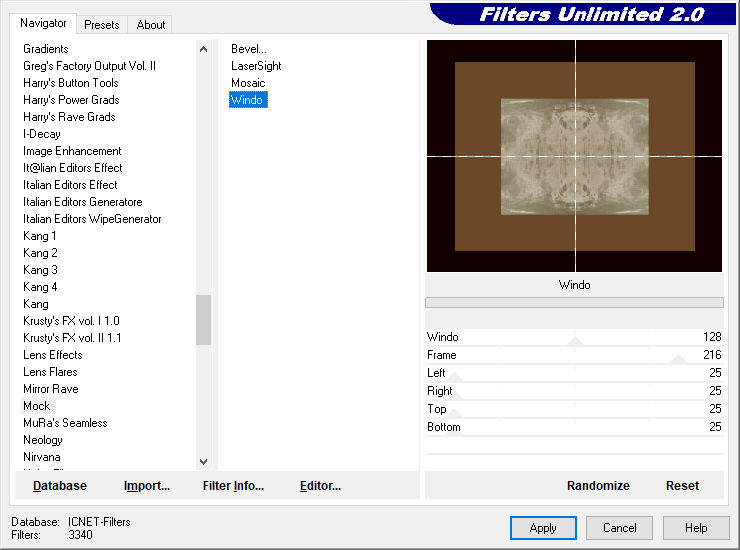This screenshot has width=740, height=550.
Task: Open the About tab
Action: (151, 25)
